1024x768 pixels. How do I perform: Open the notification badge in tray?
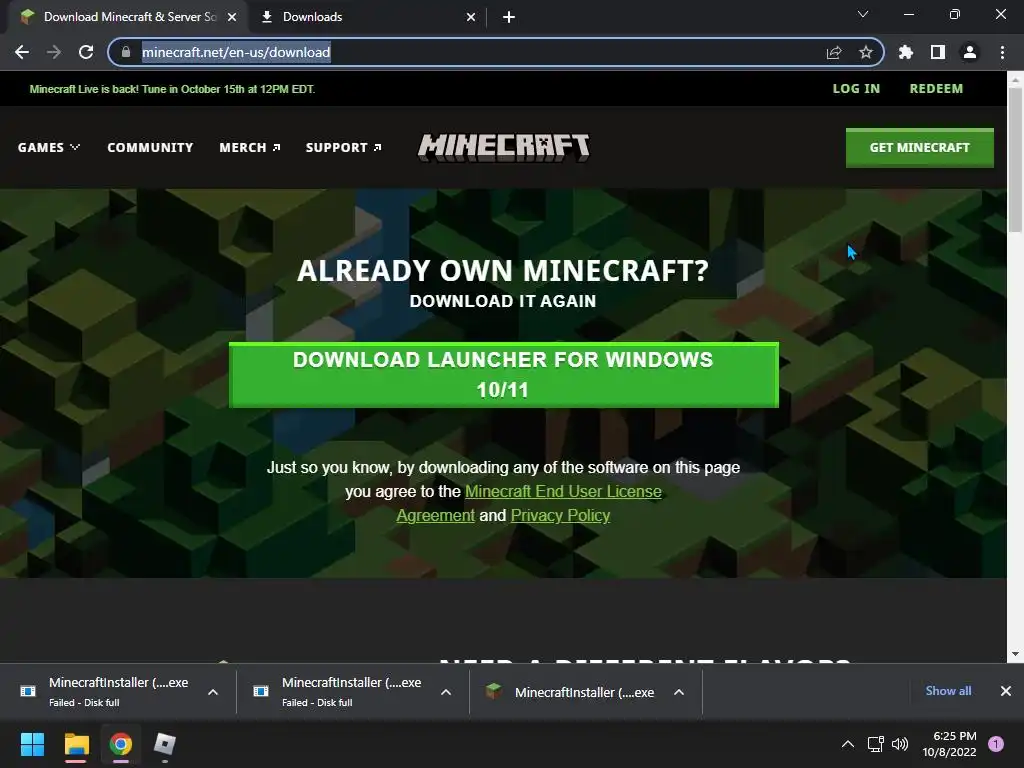996,744
